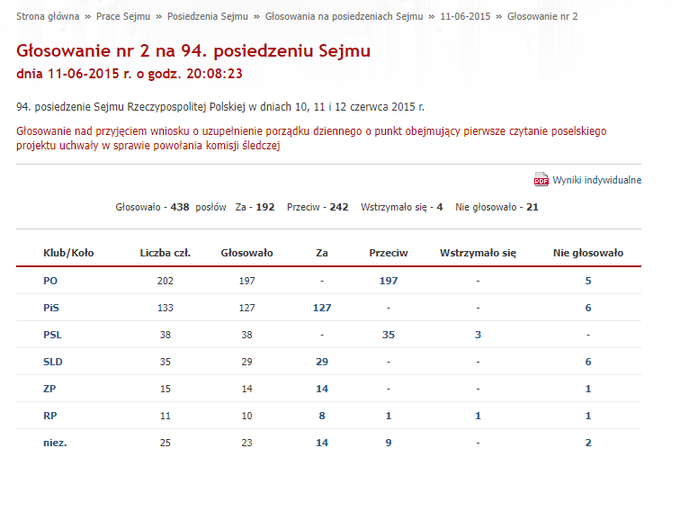Click PSL's 35 Przeciw votes
680x529 pixels.
click(x=389, y=335)
